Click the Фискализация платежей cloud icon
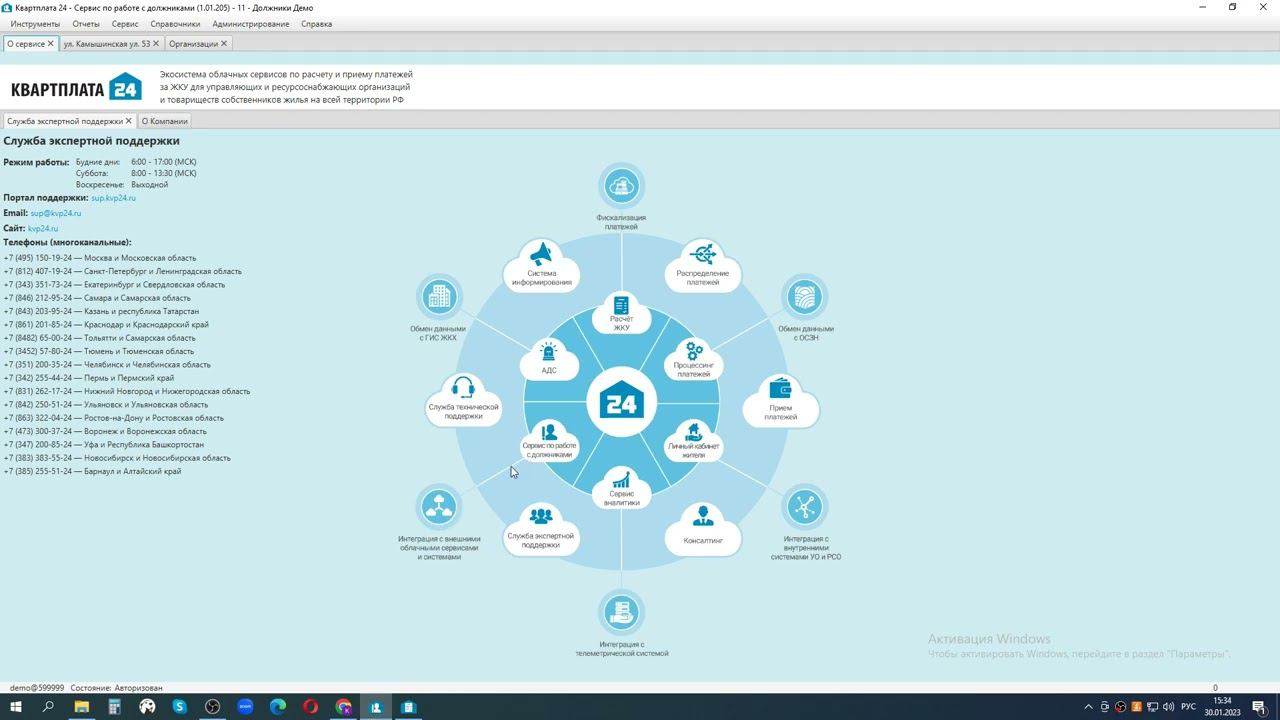 [621, 186]
